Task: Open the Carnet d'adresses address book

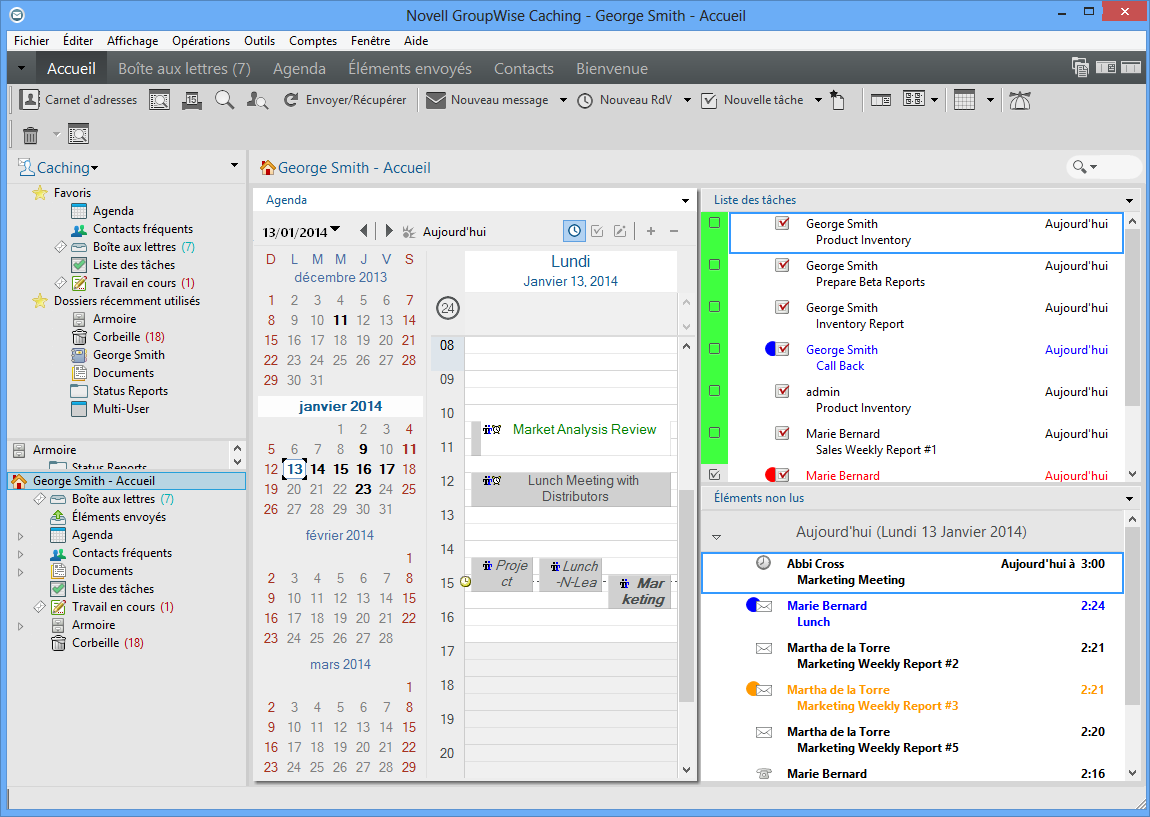Action: pos(78,100)
